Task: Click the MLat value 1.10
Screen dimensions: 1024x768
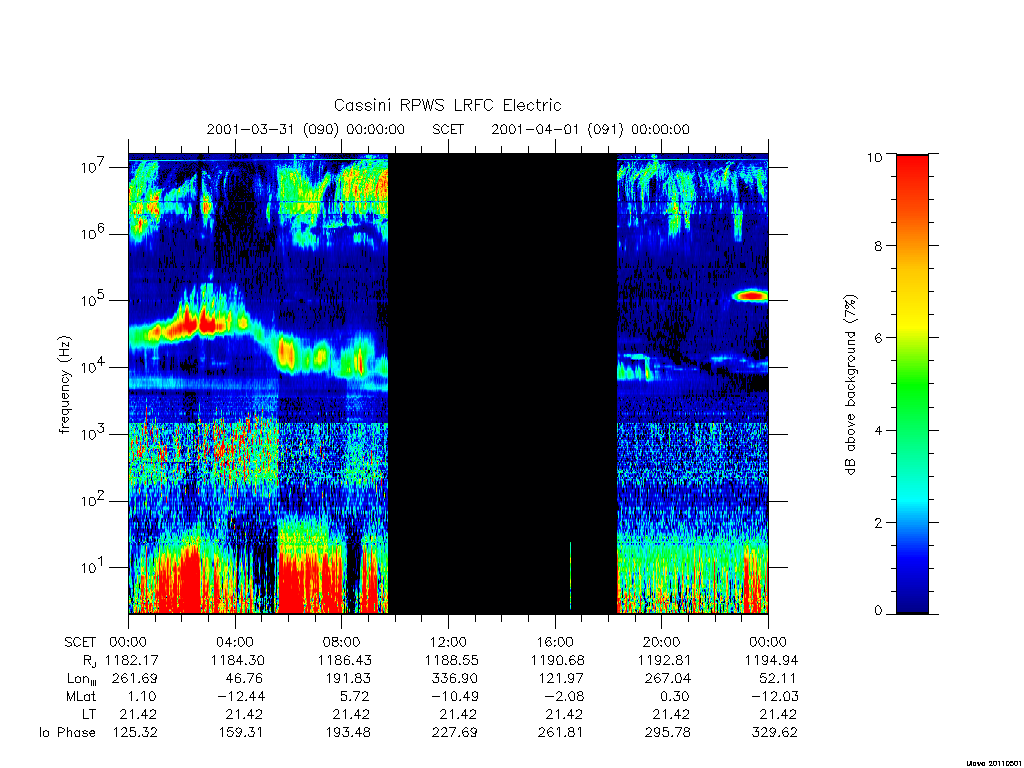Action: [x=143, y=696]
